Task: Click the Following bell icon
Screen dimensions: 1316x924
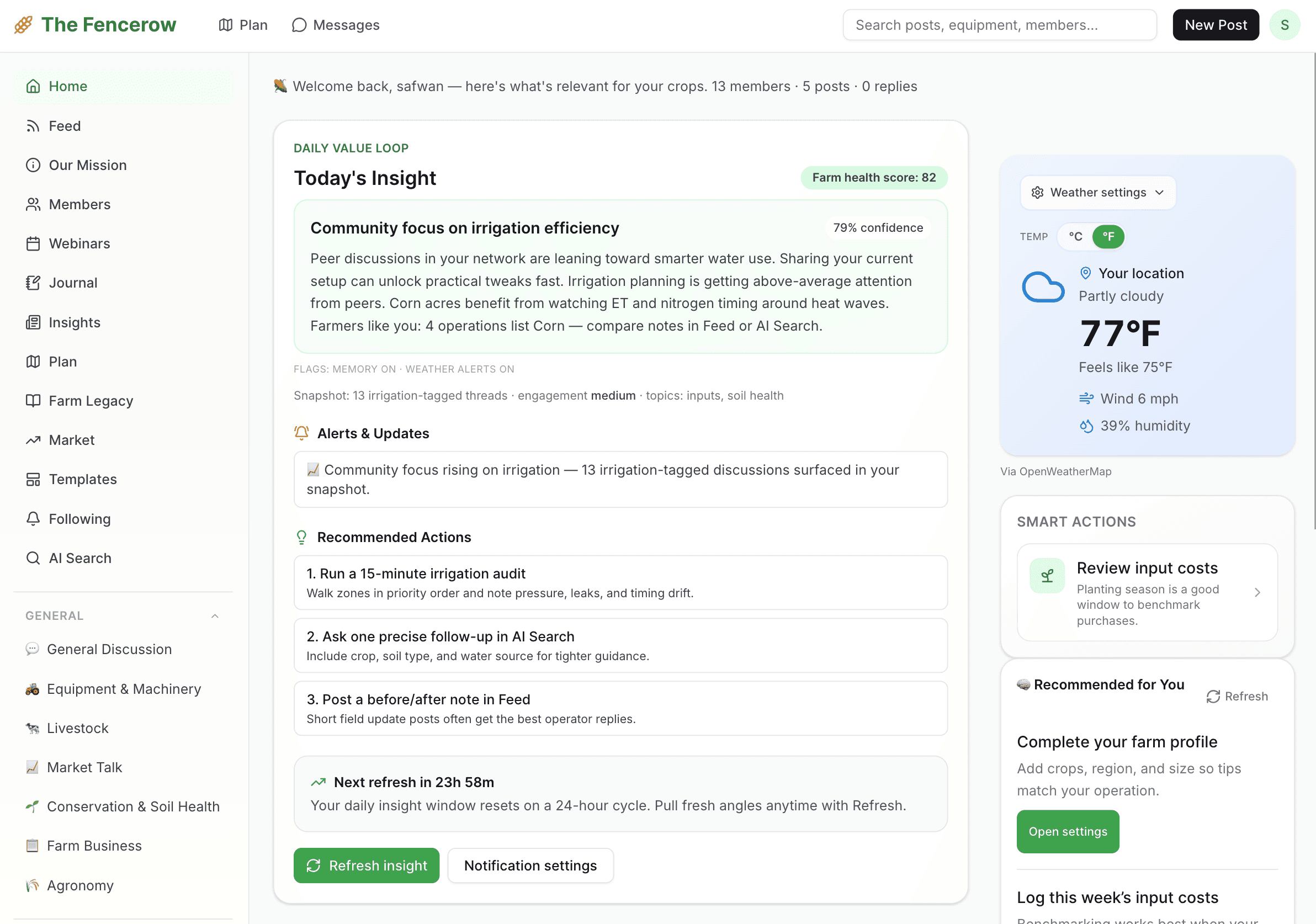Action: pyautogui.click(x=33, y=519)
